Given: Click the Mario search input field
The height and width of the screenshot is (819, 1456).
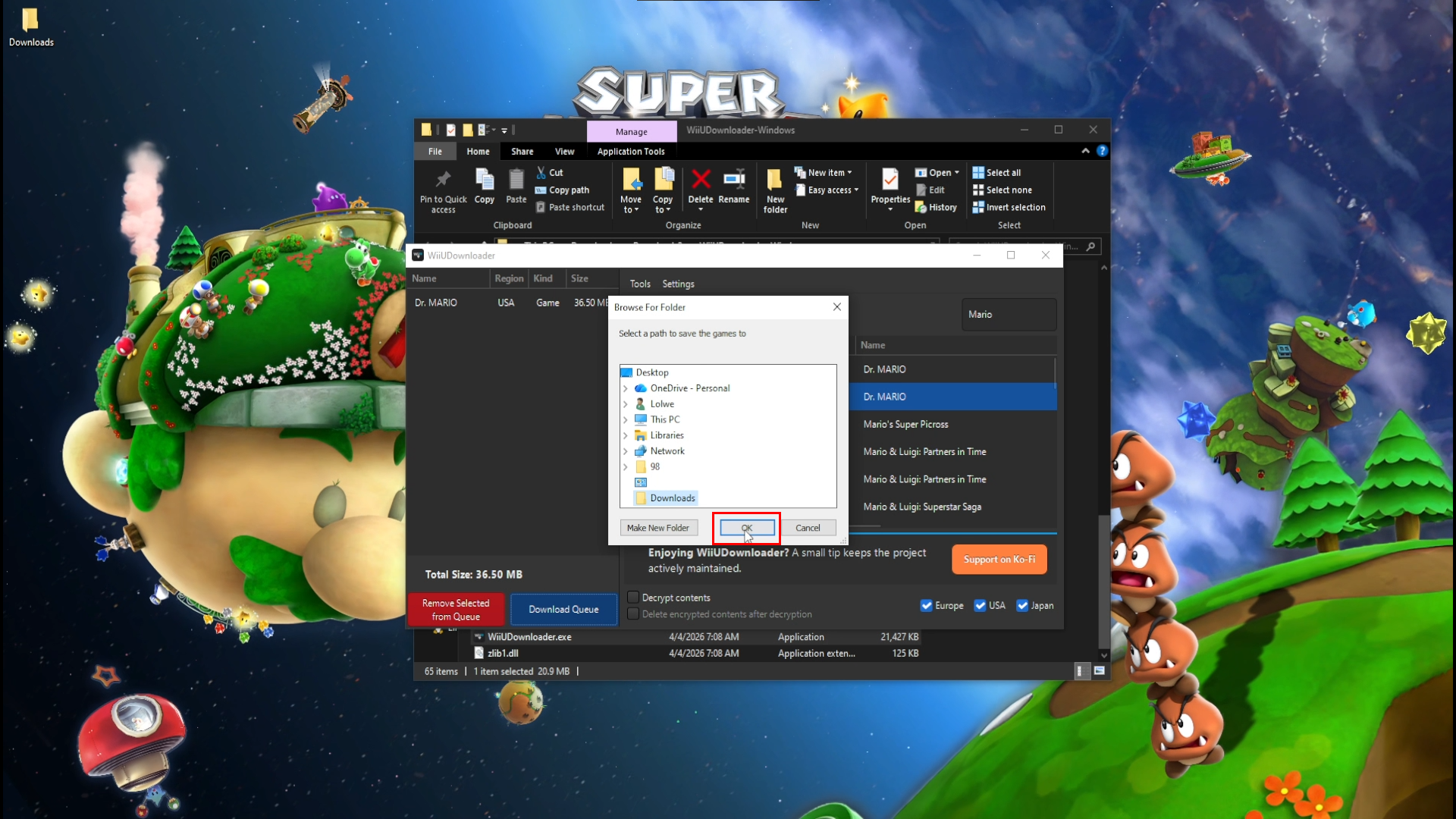Looking at the screenshot, I should [1008, 314].
